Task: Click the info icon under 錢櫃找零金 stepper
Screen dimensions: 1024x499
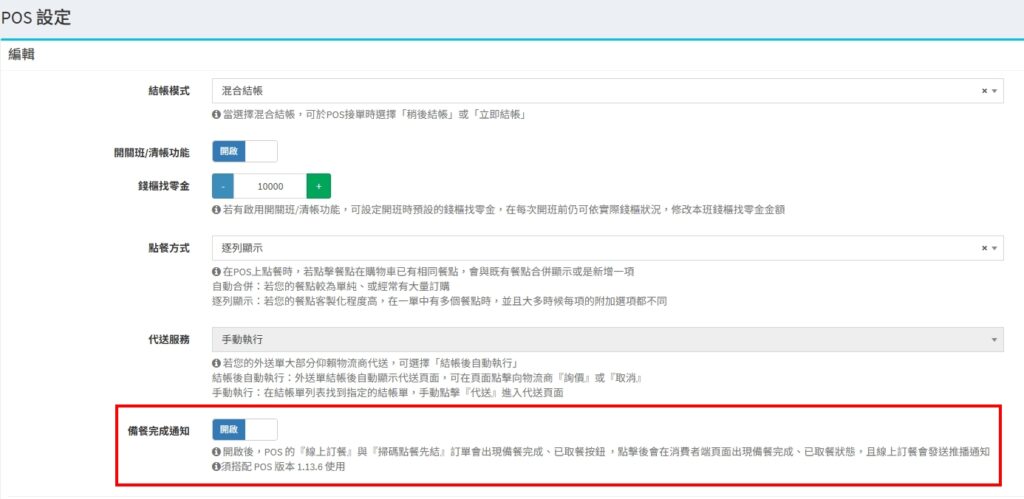Action: pos(216,210)
